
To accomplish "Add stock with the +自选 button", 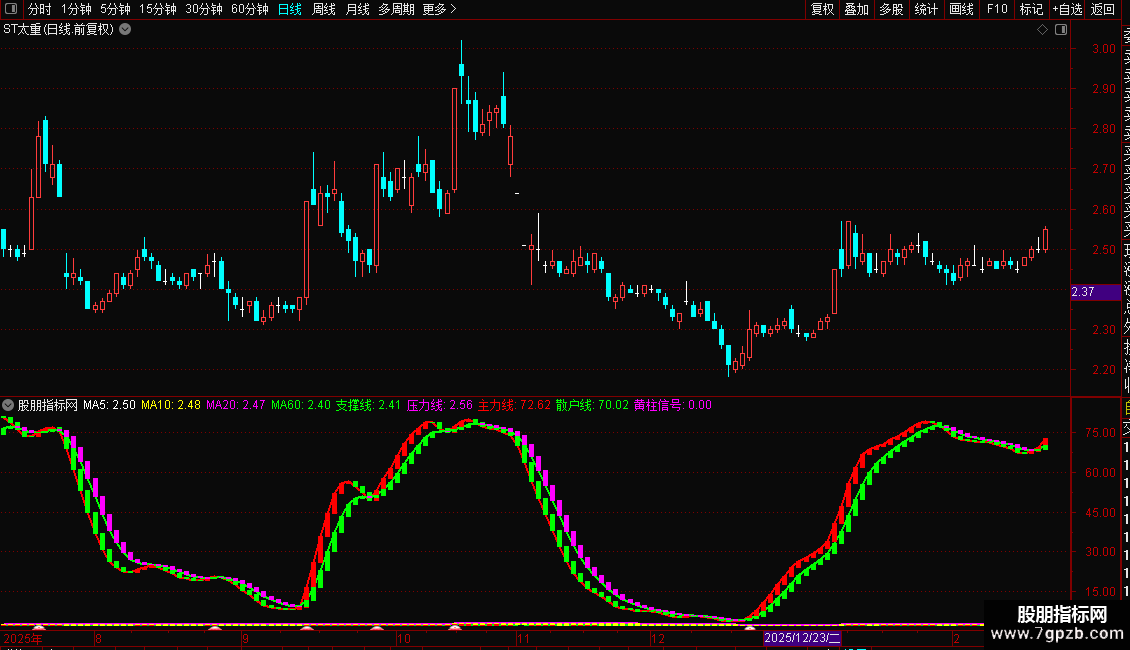I will (1067, 9).
